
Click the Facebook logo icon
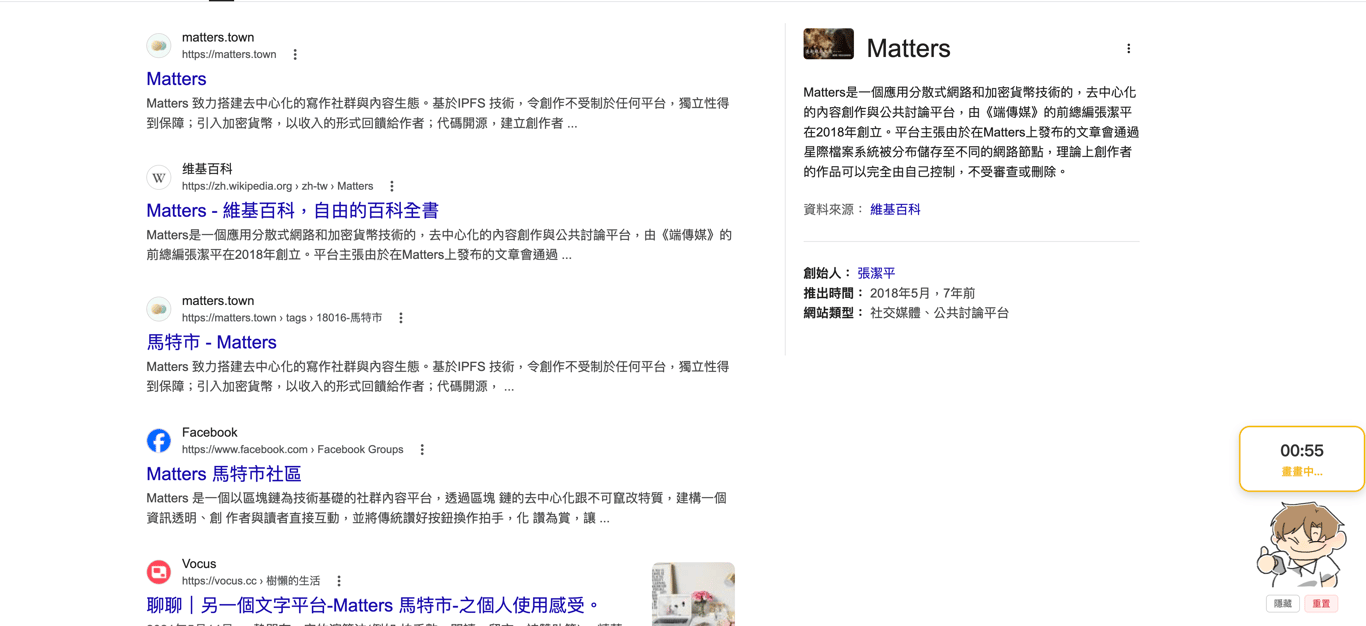click(x=159, y=441)
